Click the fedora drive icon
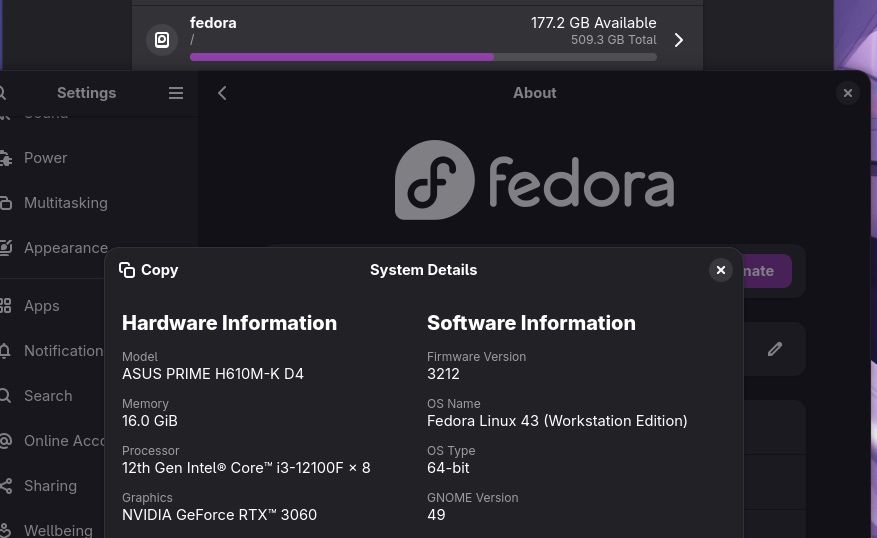The width and height of the screenshot is (877, 538). click(x=162, y=40)
